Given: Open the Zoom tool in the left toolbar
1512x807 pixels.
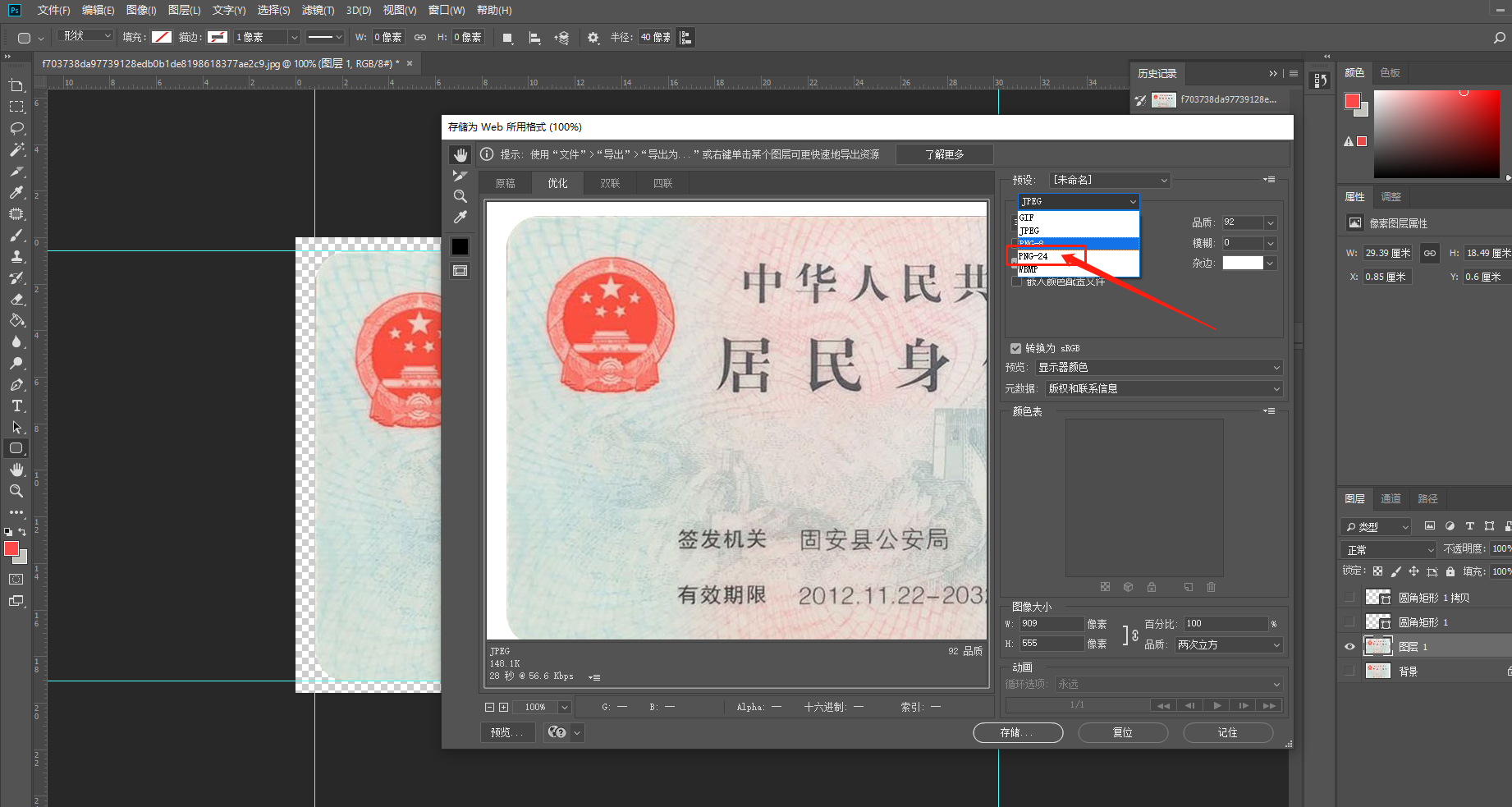Looking at the screenshot, I should [16, 491].
